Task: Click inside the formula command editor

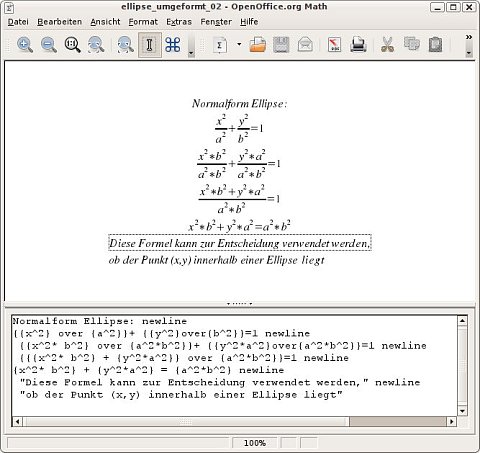Action: [x=234, y=365]
